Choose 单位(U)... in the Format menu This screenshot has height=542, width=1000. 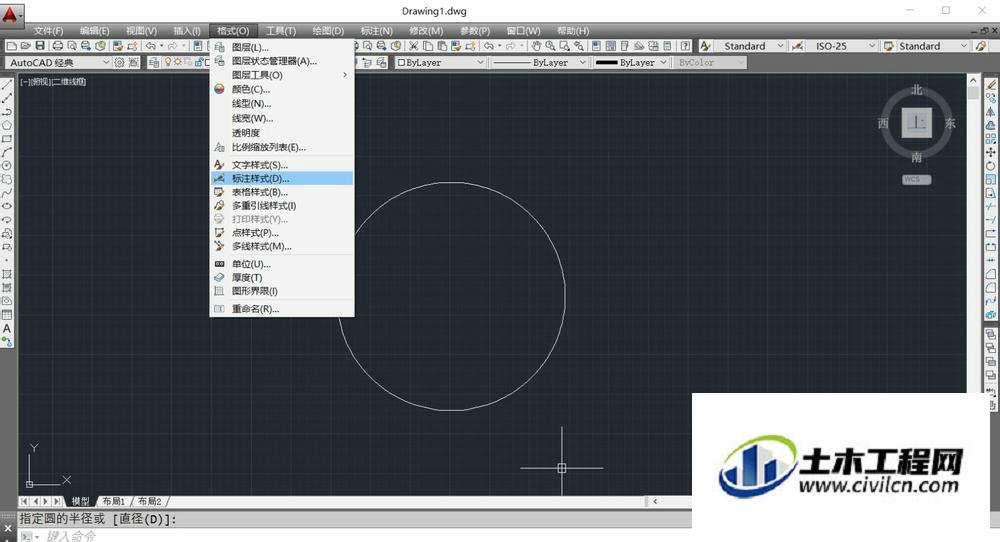pyautogui.click(x=282, y=264)
